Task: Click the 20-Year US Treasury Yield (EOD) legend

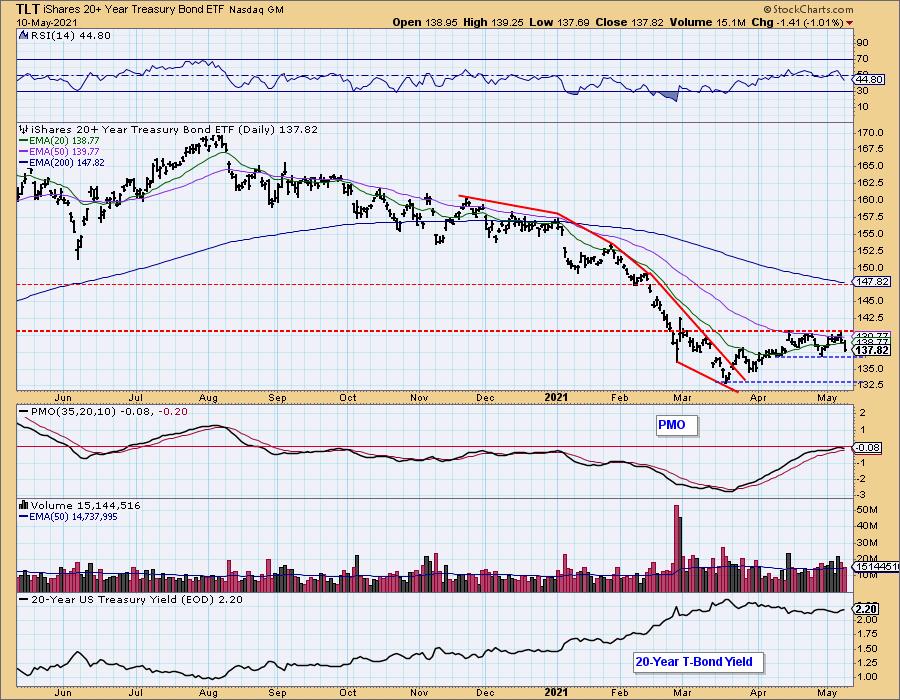Action: tap(137, 600)
